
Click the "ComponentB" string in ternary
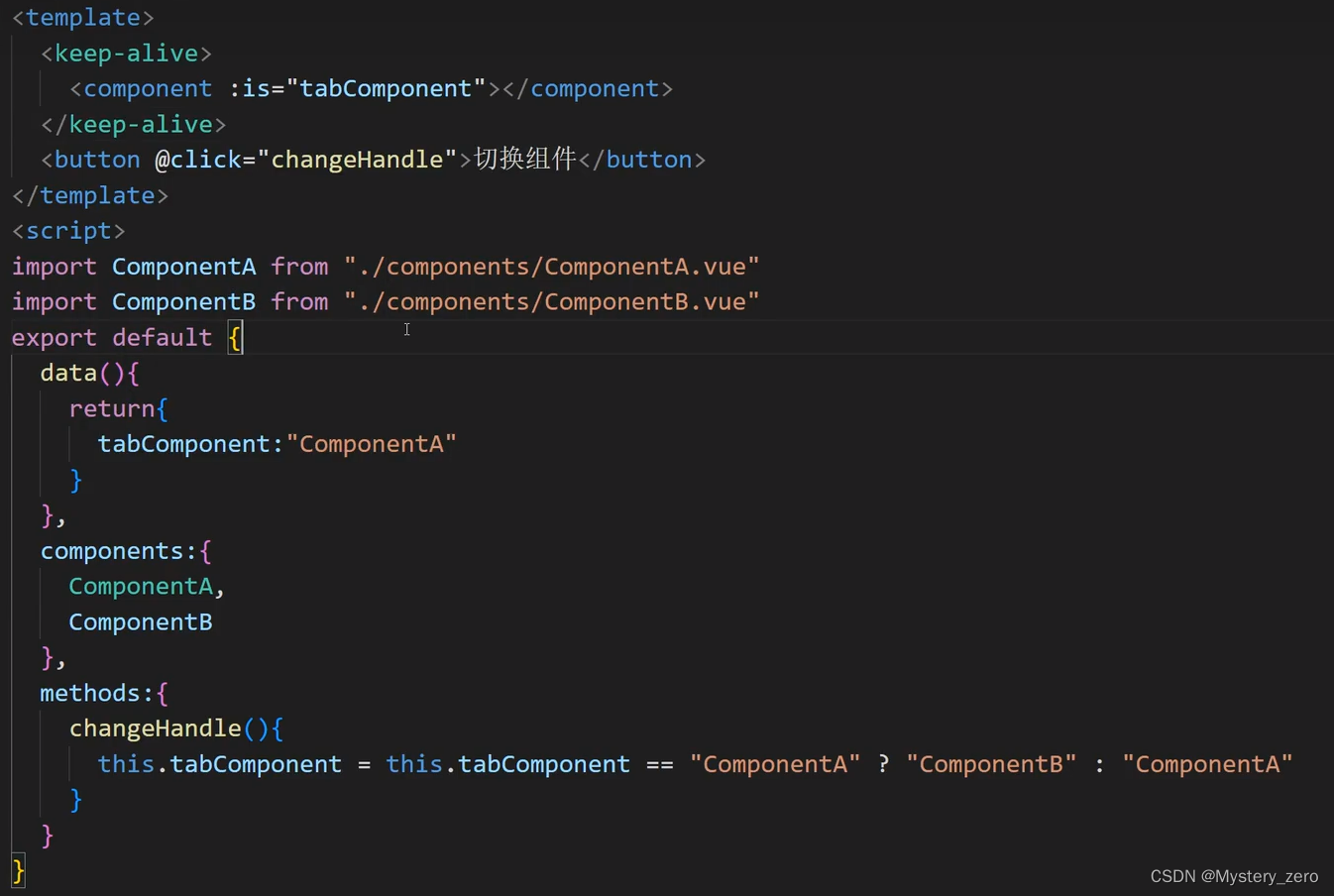pyautogui.click(x=991, y=765)
